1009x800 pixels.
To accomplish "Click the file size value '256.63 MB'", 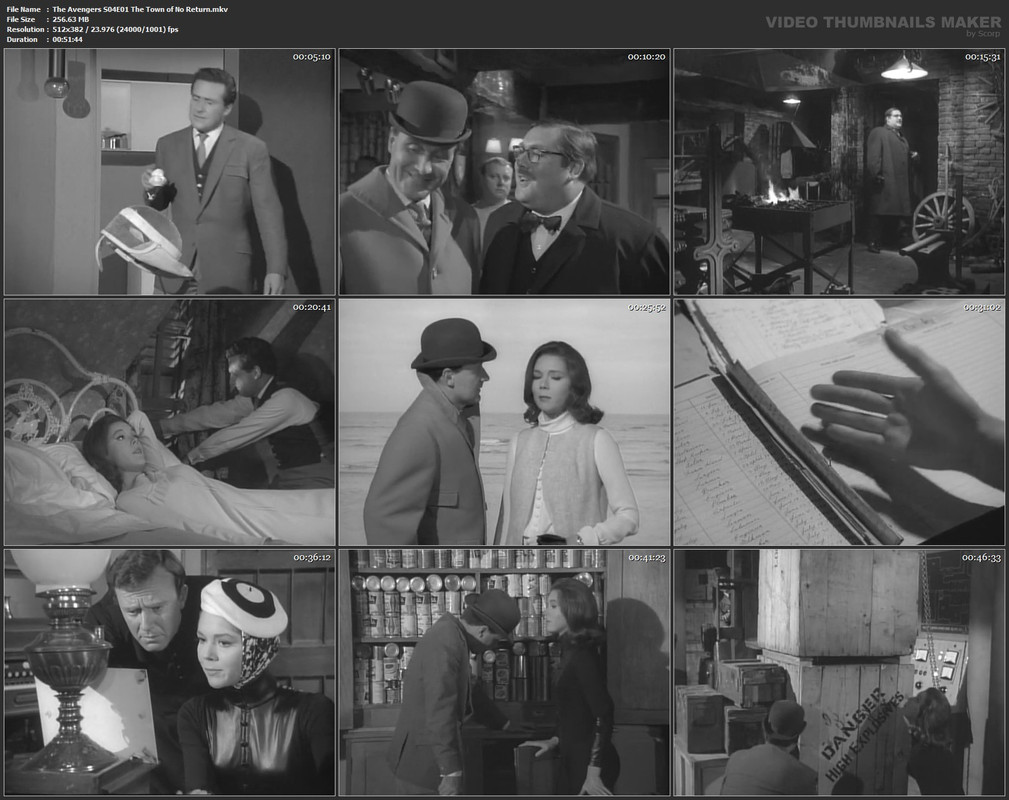I will click(71, 19).
